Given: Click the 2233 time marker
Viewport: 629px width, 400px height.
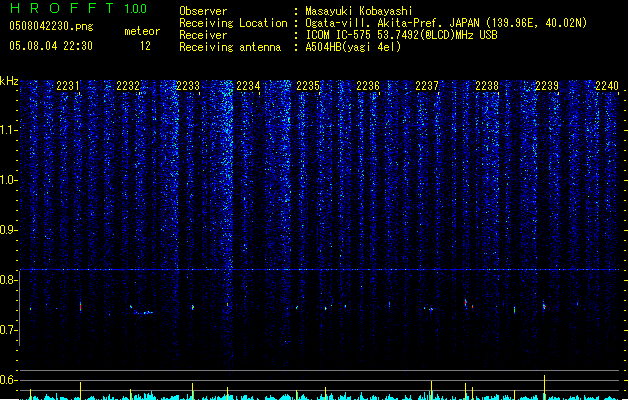Looking at the screenshot, I should point(188,85).
